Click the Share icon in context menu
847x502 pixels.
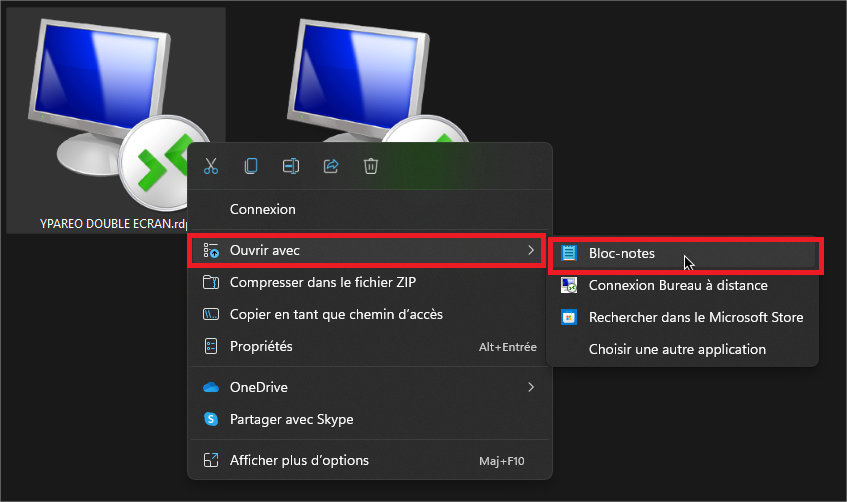point(331,166)
